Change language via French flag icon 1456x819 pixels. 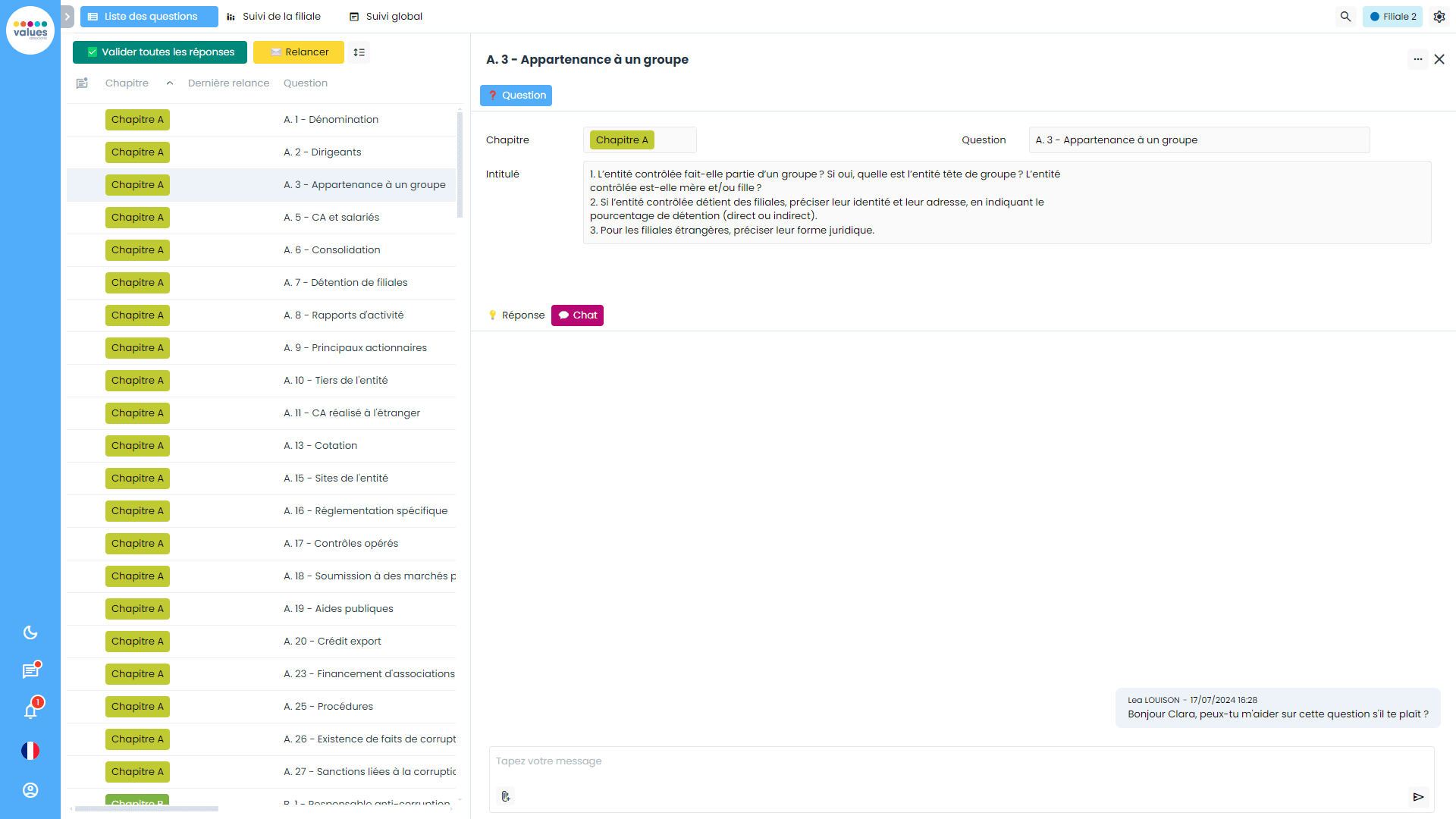coord(30,751)
